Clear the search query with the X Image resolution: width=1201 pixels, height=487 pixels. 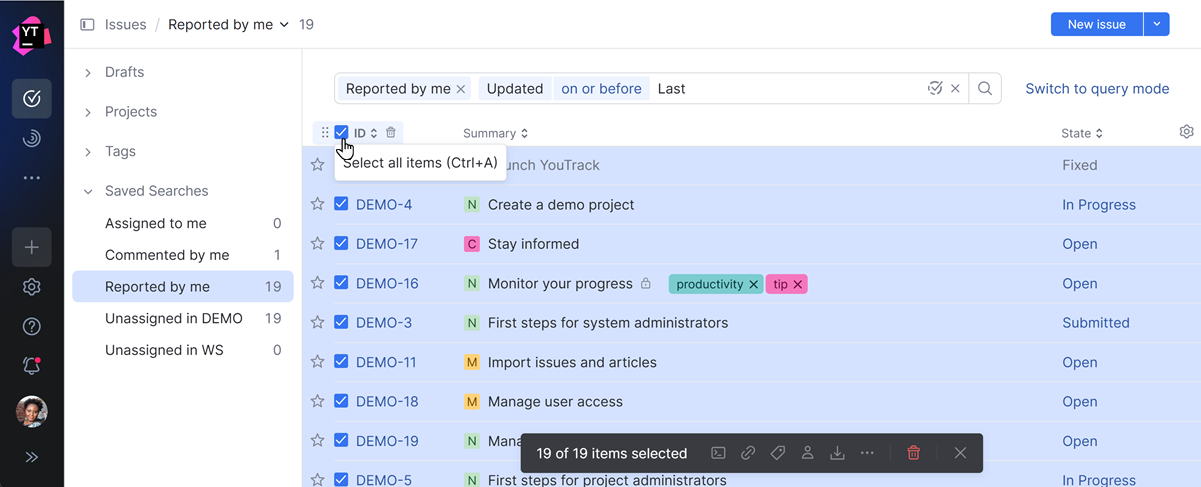[x=955, y=89]
